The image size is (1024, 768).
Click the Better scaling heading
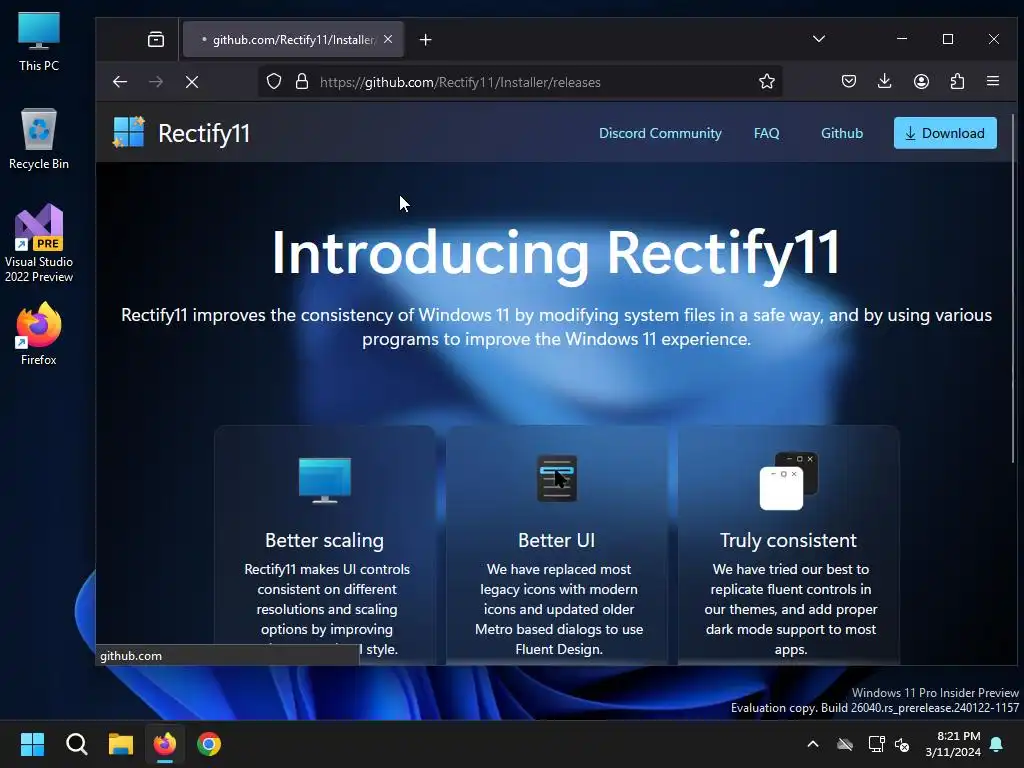(x=325, y=540)
